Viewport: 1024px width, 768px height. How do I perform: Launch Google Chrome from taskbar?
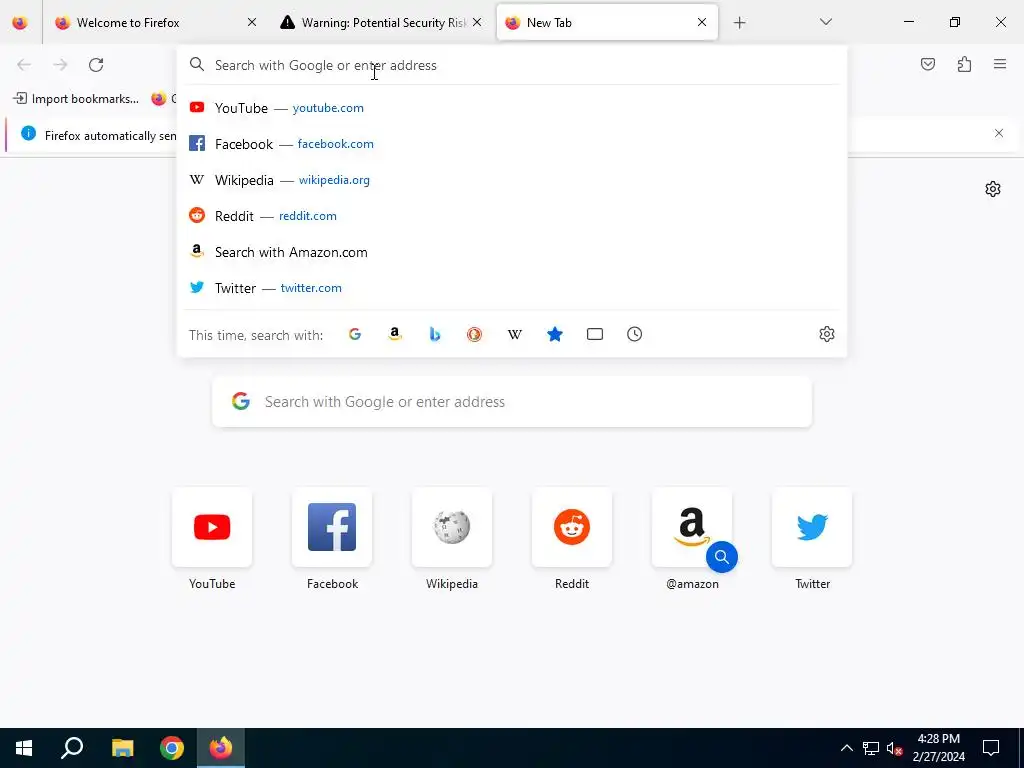[172, 748]
